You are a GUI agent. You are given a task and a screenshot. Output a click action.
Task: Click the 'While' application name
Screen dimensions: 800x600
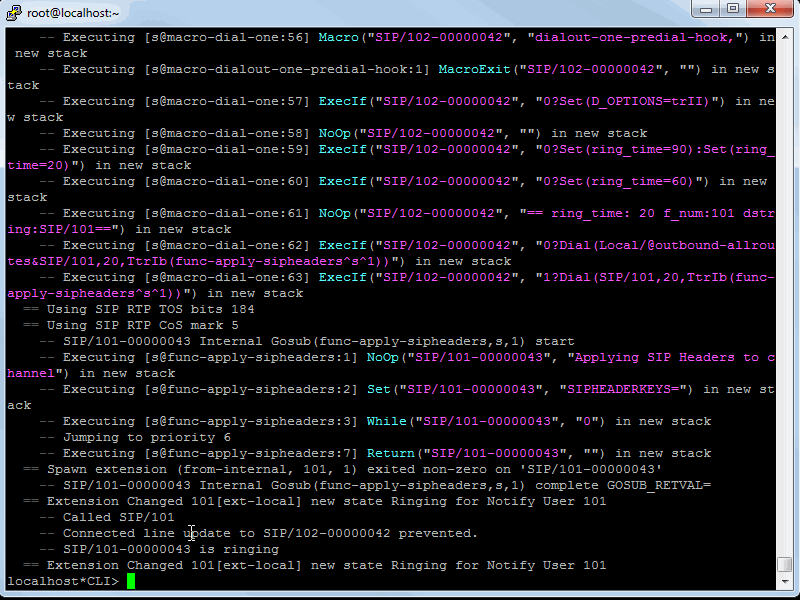(x=386, y=421)
